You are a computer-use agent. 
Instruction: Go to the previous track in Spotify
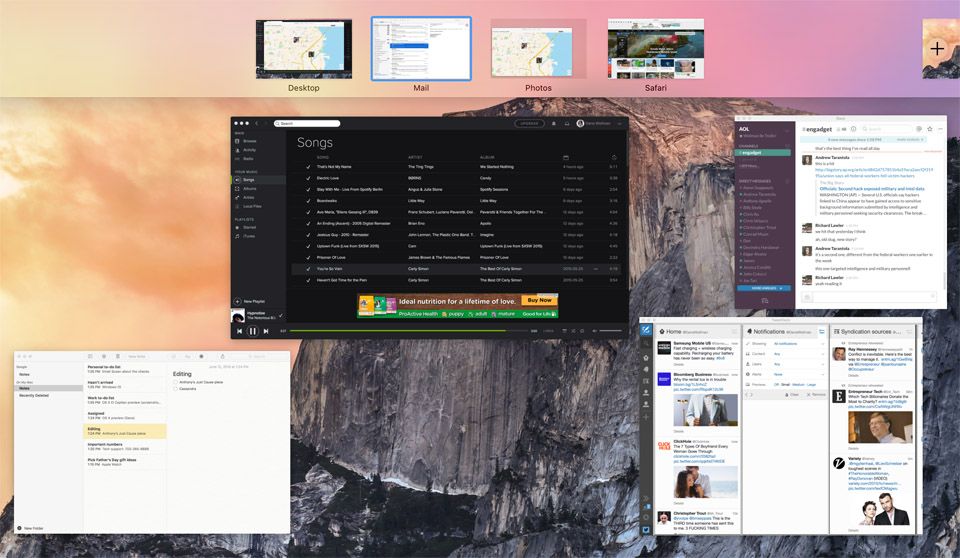click(x=239, y=330)
